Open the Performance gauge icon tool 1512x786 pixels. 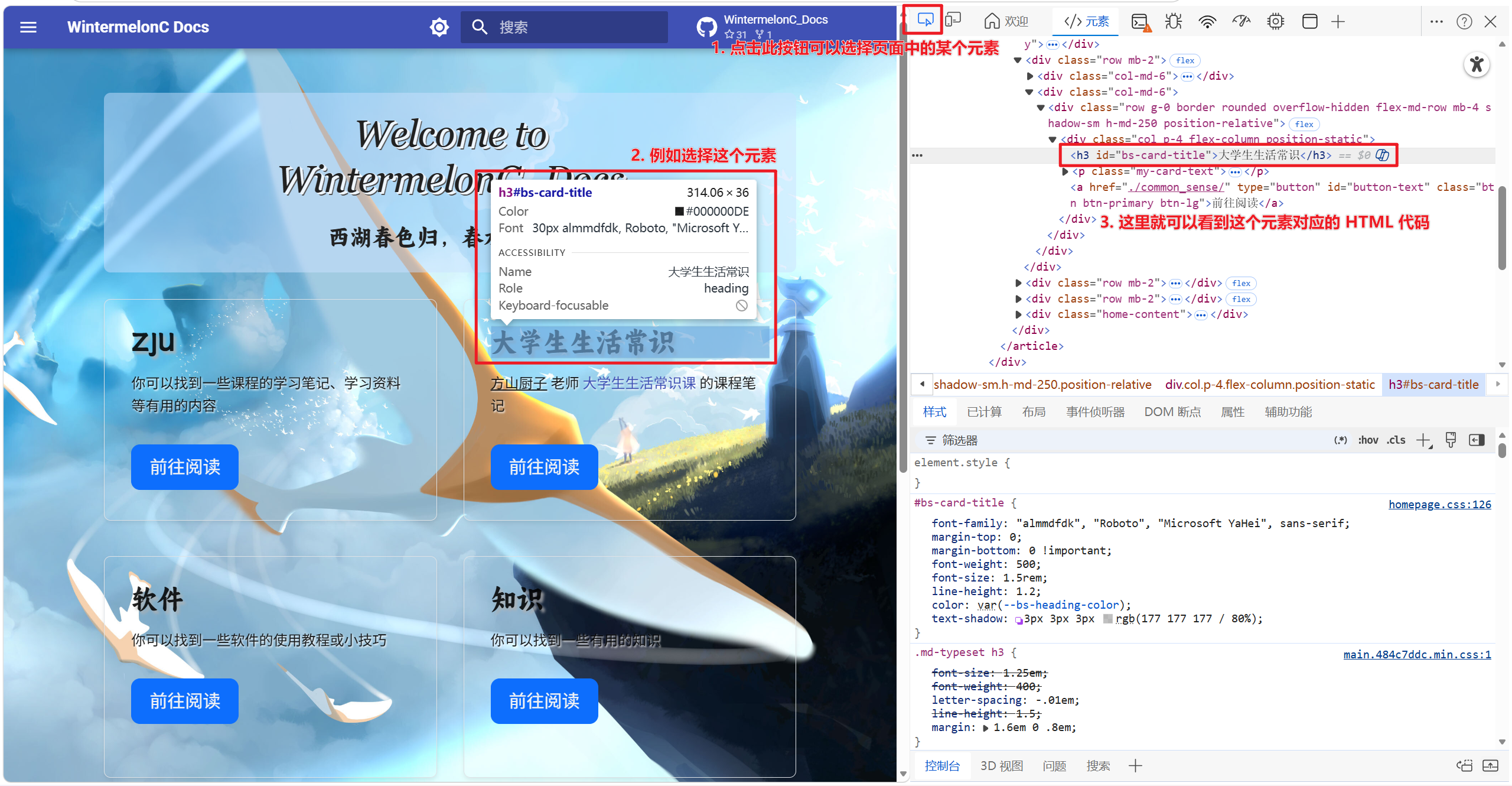point(1241,22)
